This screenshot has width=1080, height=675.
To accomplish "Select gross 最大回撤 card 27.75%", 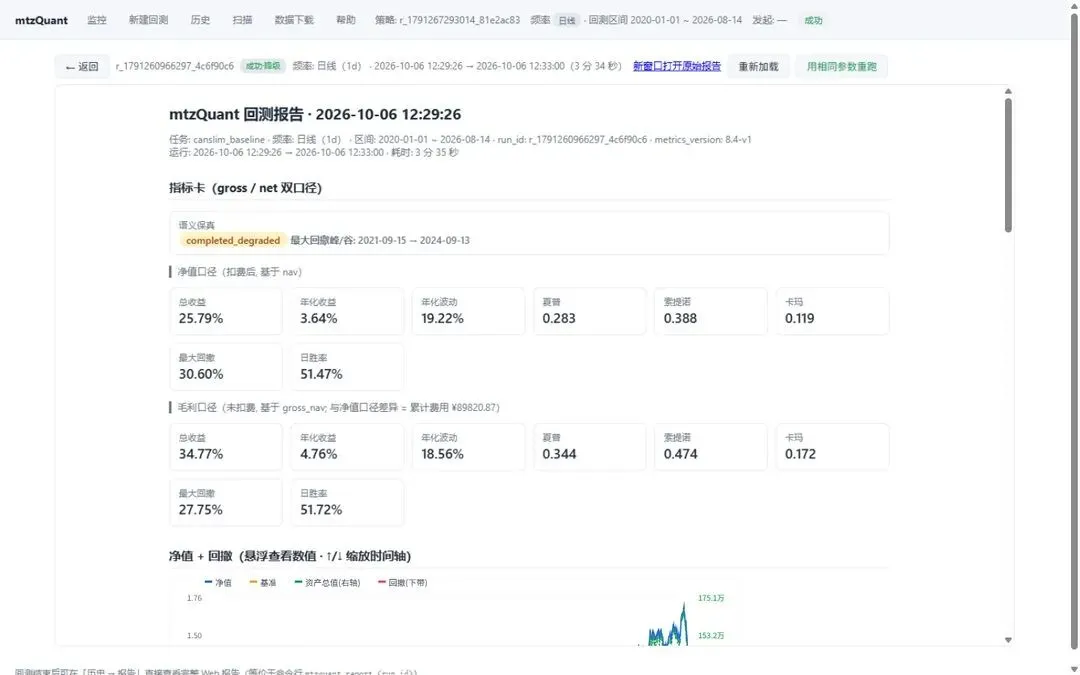I will tap(226, 503).
